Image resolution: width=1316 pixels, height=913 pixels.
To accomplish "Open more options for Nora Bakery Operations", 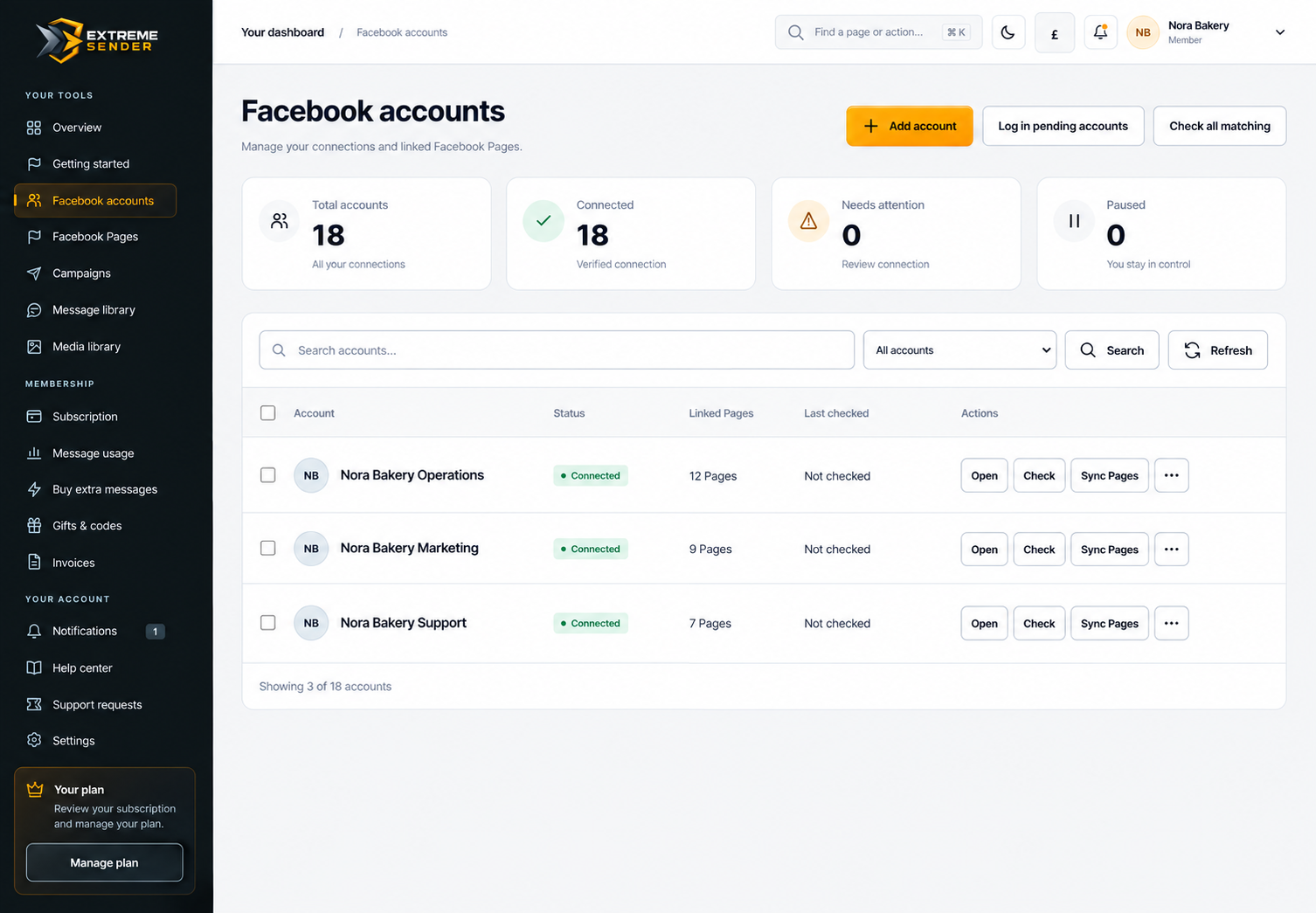I will 1172,475.
